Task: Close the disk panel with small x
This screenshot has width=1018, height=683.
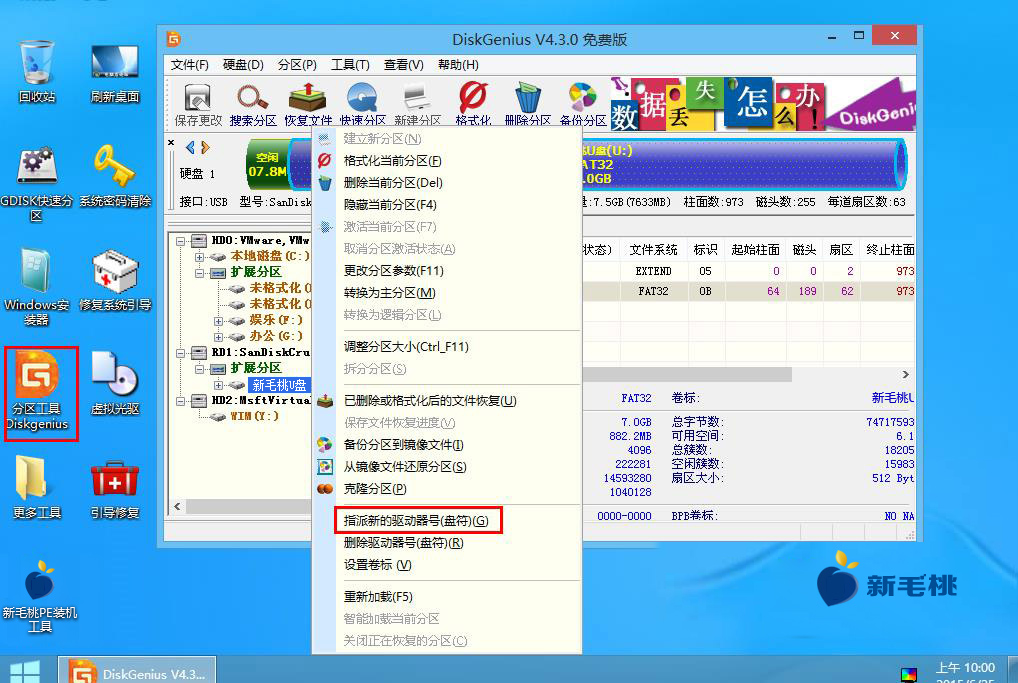Action: pyautogui.click(x=171, y=142)
